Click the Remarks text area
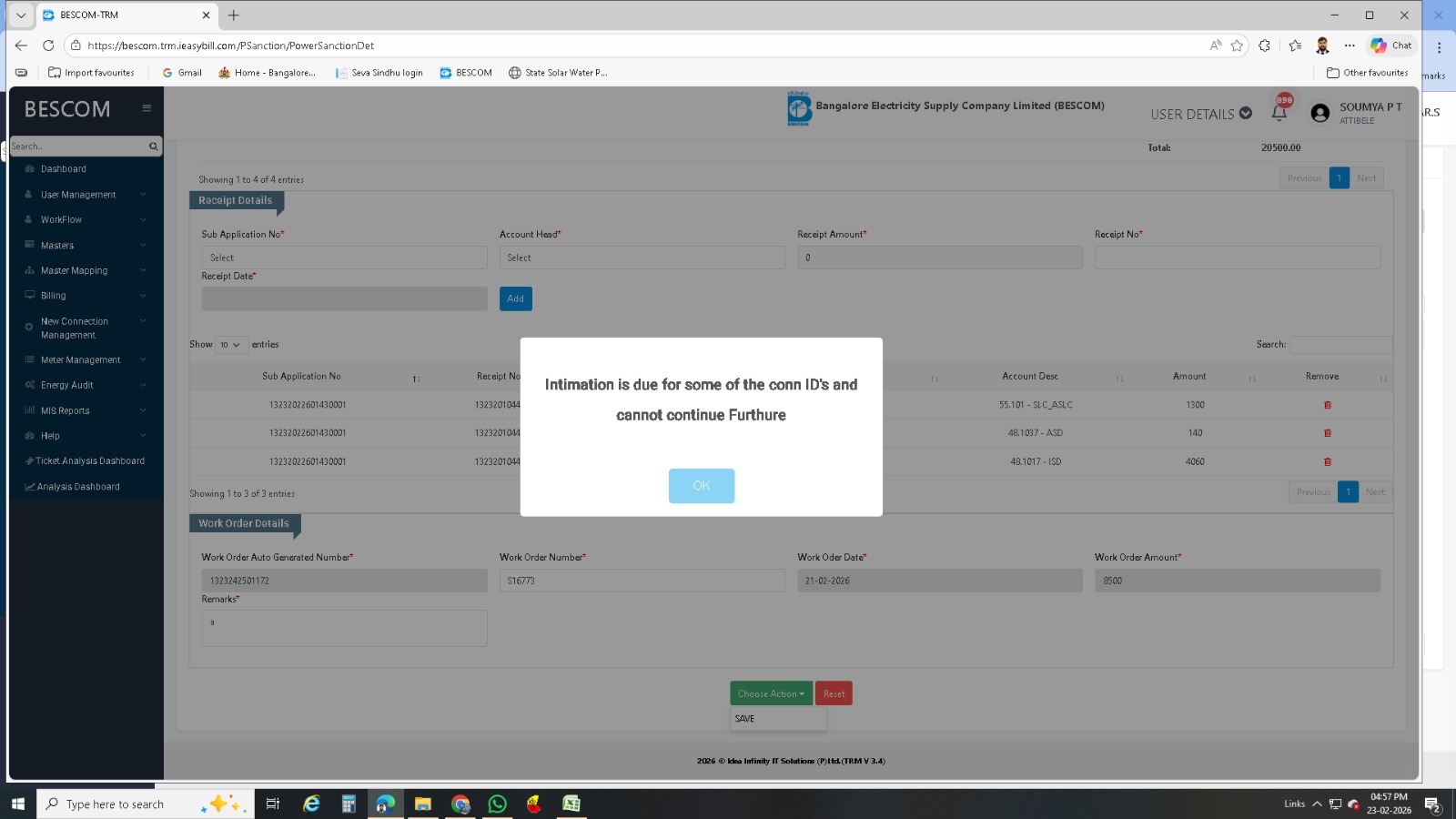The width and height of the screenshot is (1456, 819). [344, 628]
